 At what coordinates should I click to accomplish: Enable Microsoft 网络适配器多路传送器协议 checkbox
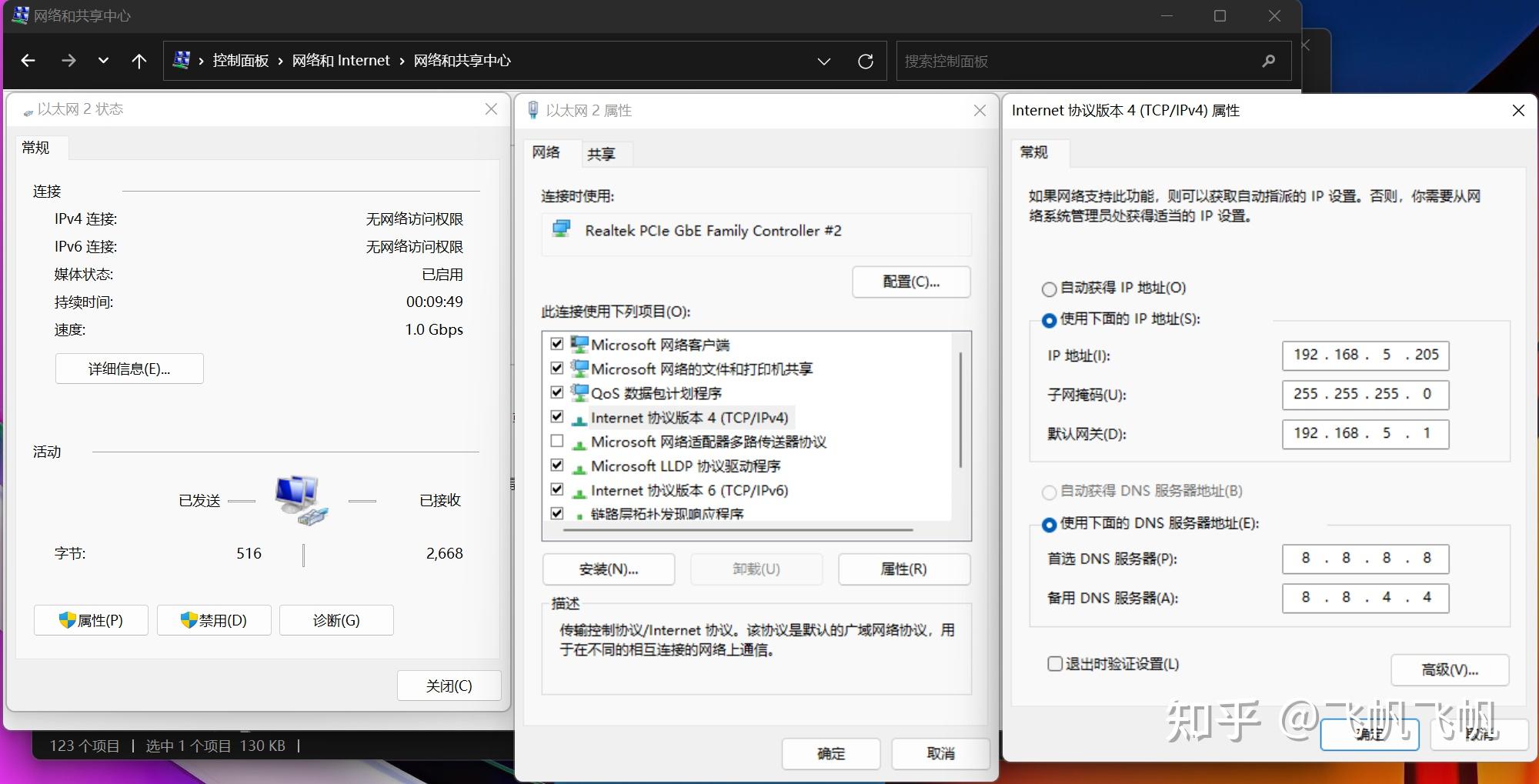[558, 442]
